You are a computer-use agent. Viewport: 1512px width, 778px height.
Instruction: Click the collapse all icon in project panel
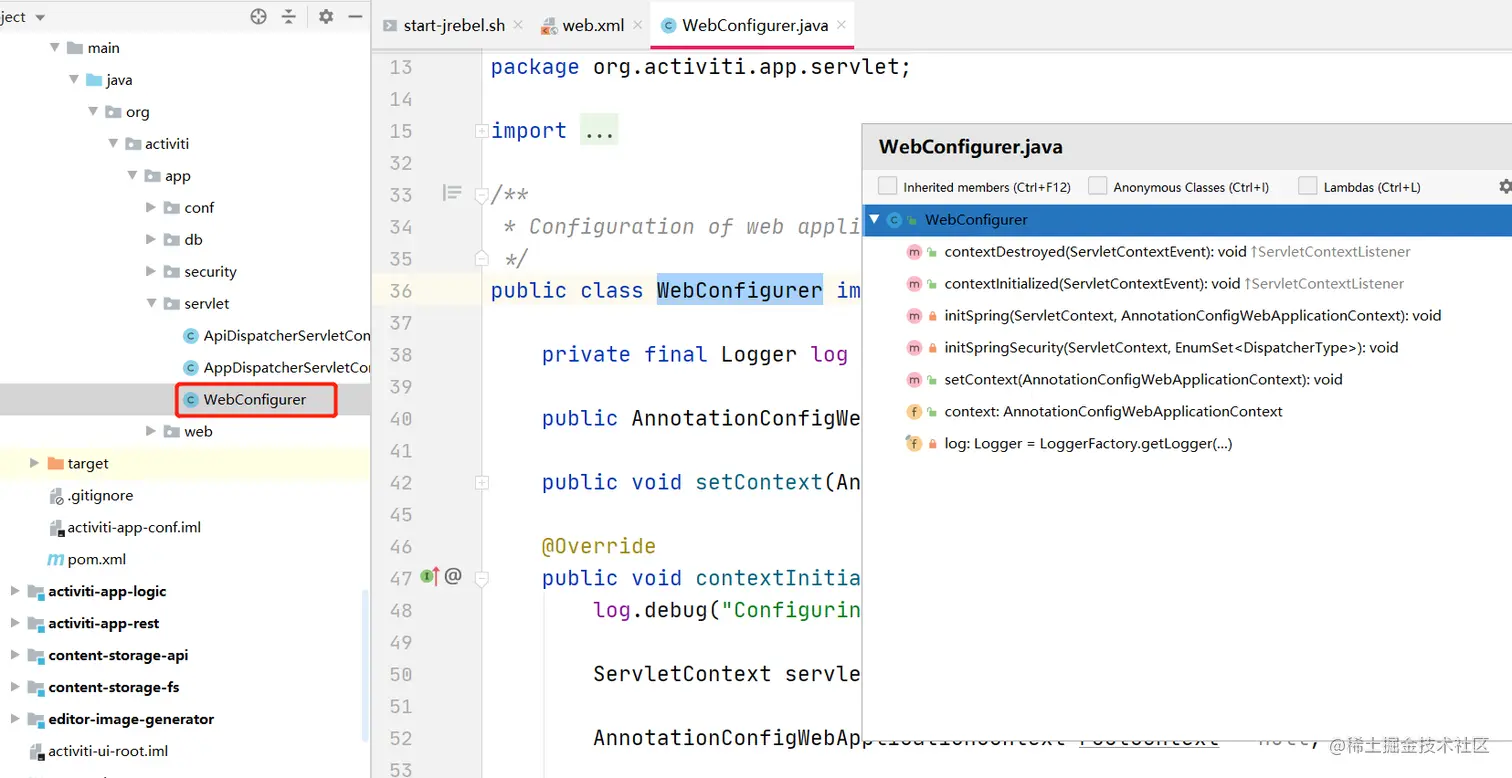pos(289,16)
